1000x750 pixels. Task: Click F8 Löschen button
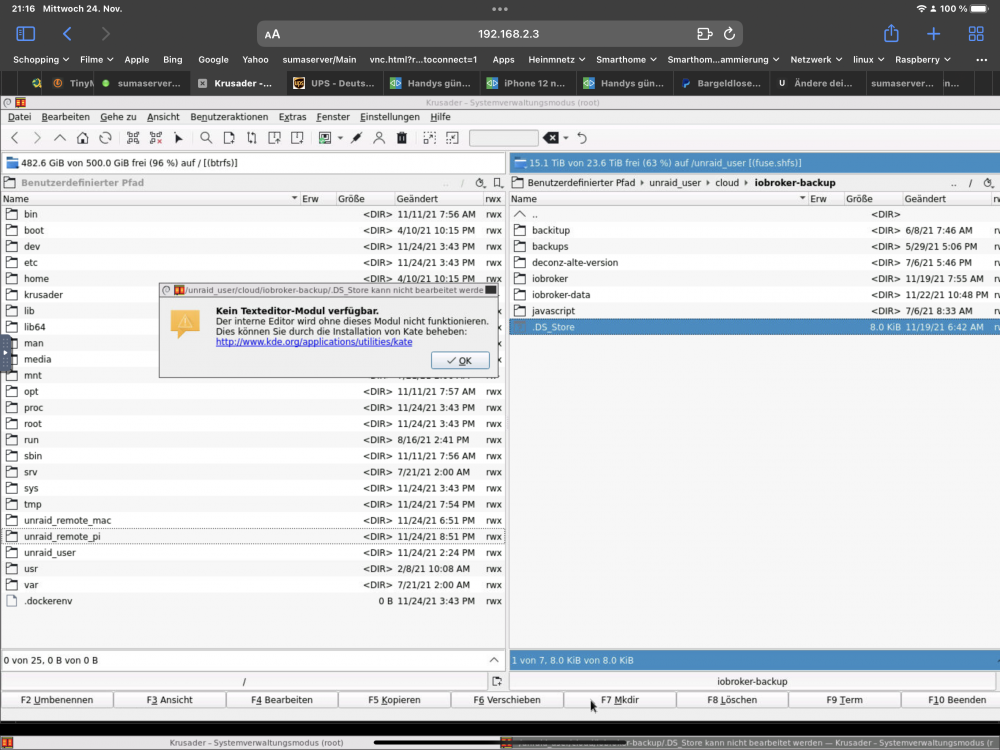pyautogui.click(x=732, y=700)
